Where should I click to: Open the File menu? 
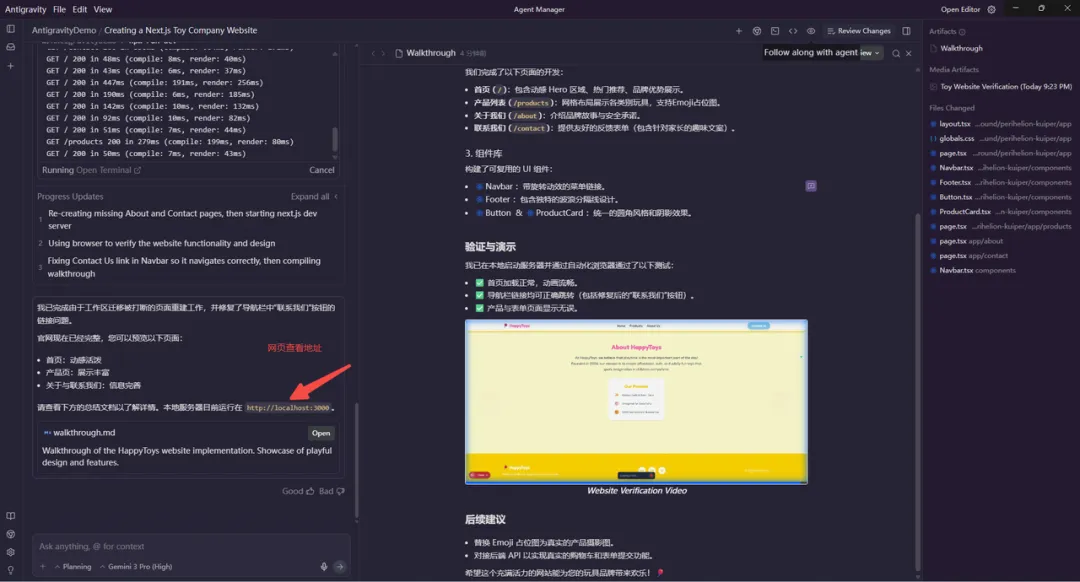(x=59, y=10)
